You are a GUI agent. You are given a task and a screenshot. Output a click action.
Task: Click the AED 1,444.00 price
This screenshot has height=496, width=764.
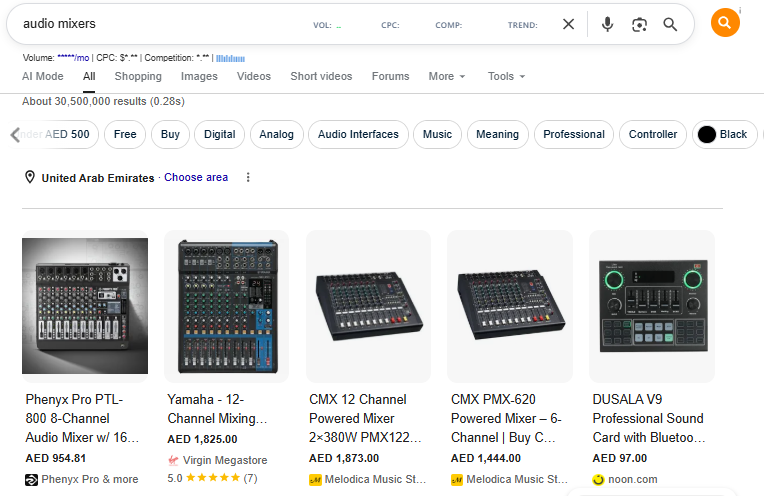486,458
